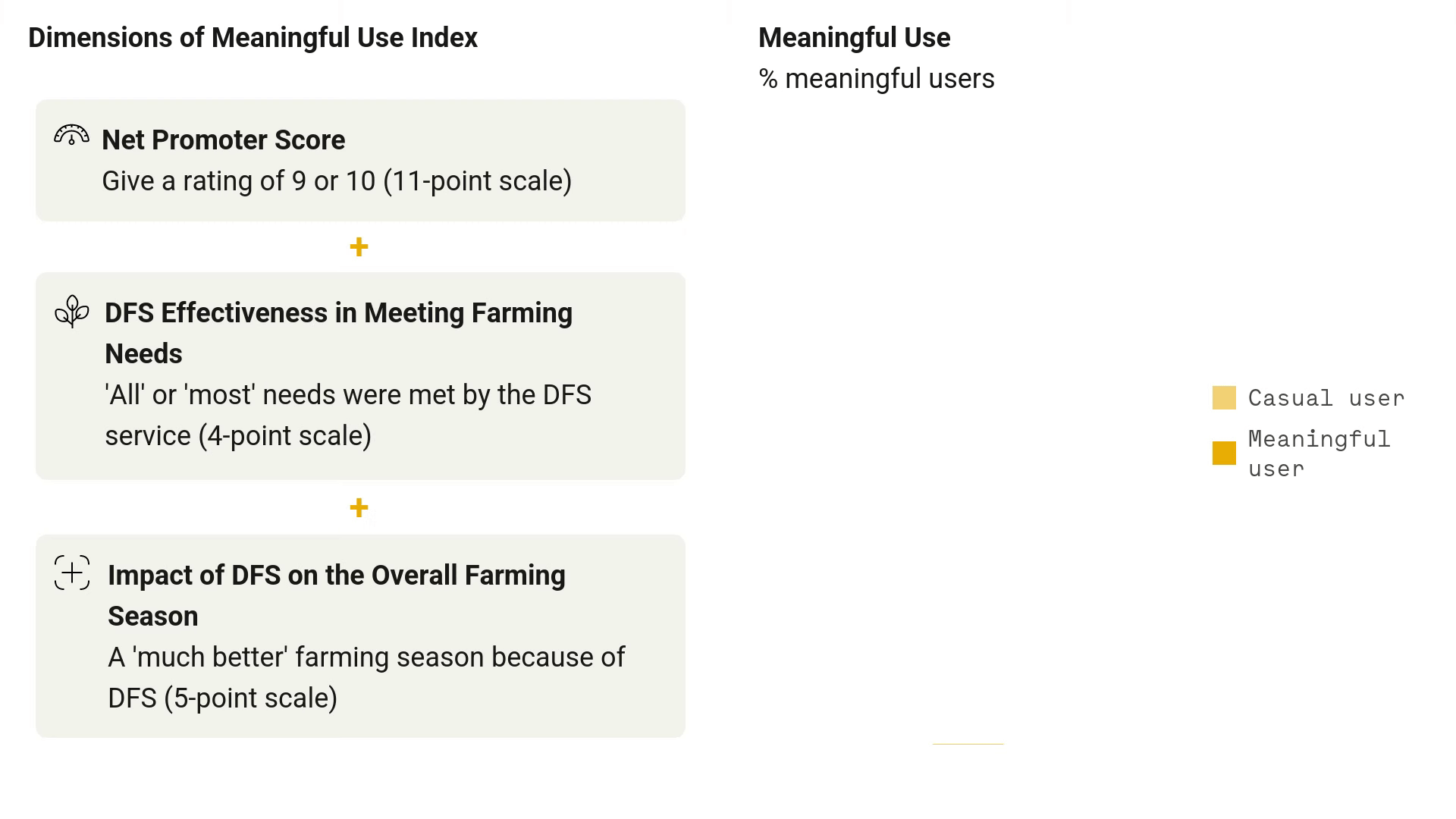Click the Impact of DFS on Overall Farming Season title
This screenshot has width=1456, height=819.
point(336,595)
